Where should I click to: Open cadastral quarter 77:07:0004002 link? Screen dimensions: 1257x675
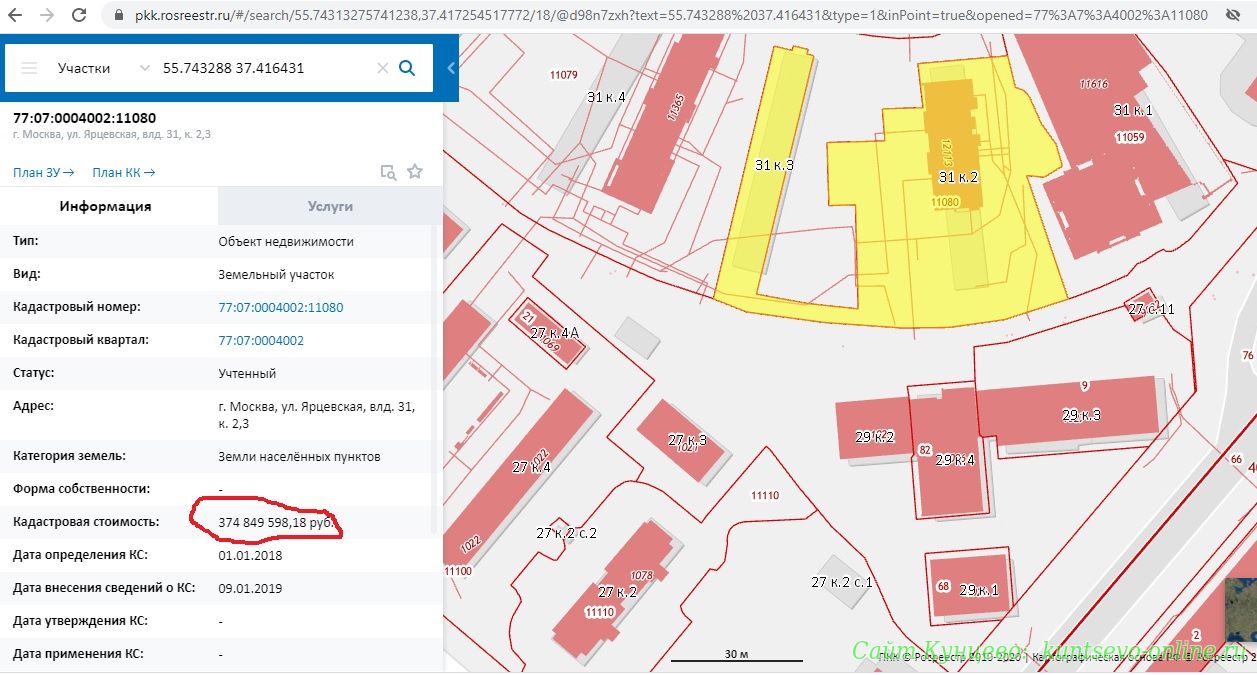(261, 340)
